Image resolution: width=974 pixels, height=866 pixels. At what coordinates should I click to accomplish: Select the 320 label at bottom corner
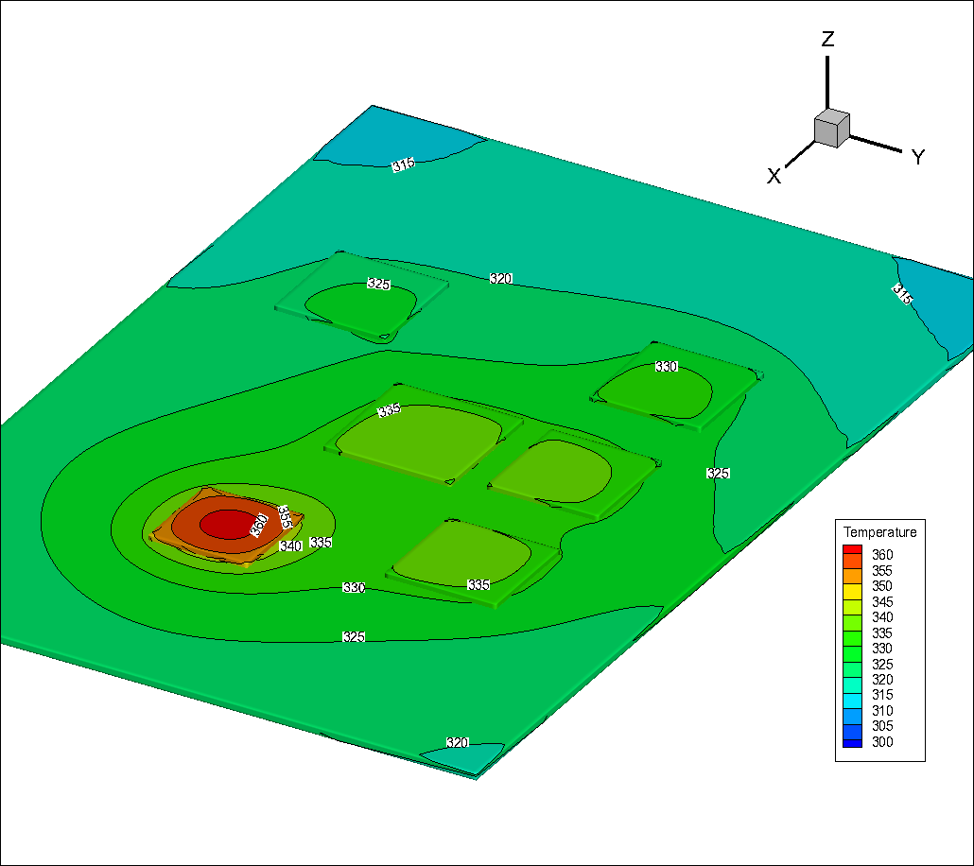[457, 743]
